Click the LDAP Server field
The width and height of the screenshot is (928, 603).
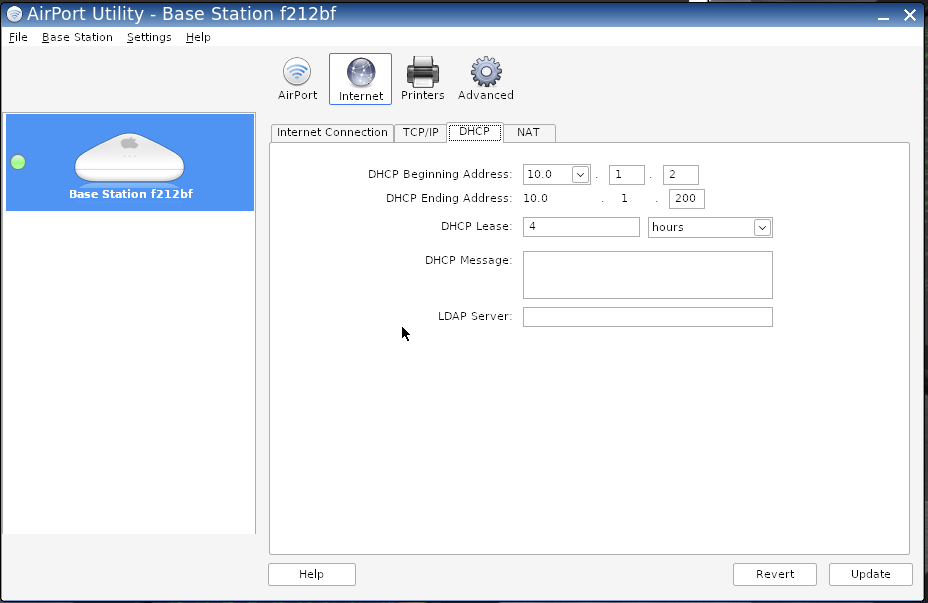click(x=647, y=317)
